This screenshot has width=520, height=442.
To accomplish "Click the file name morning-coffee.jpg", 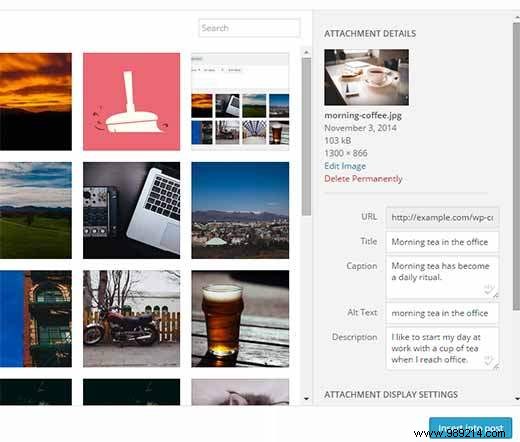I will click(363, 115).
